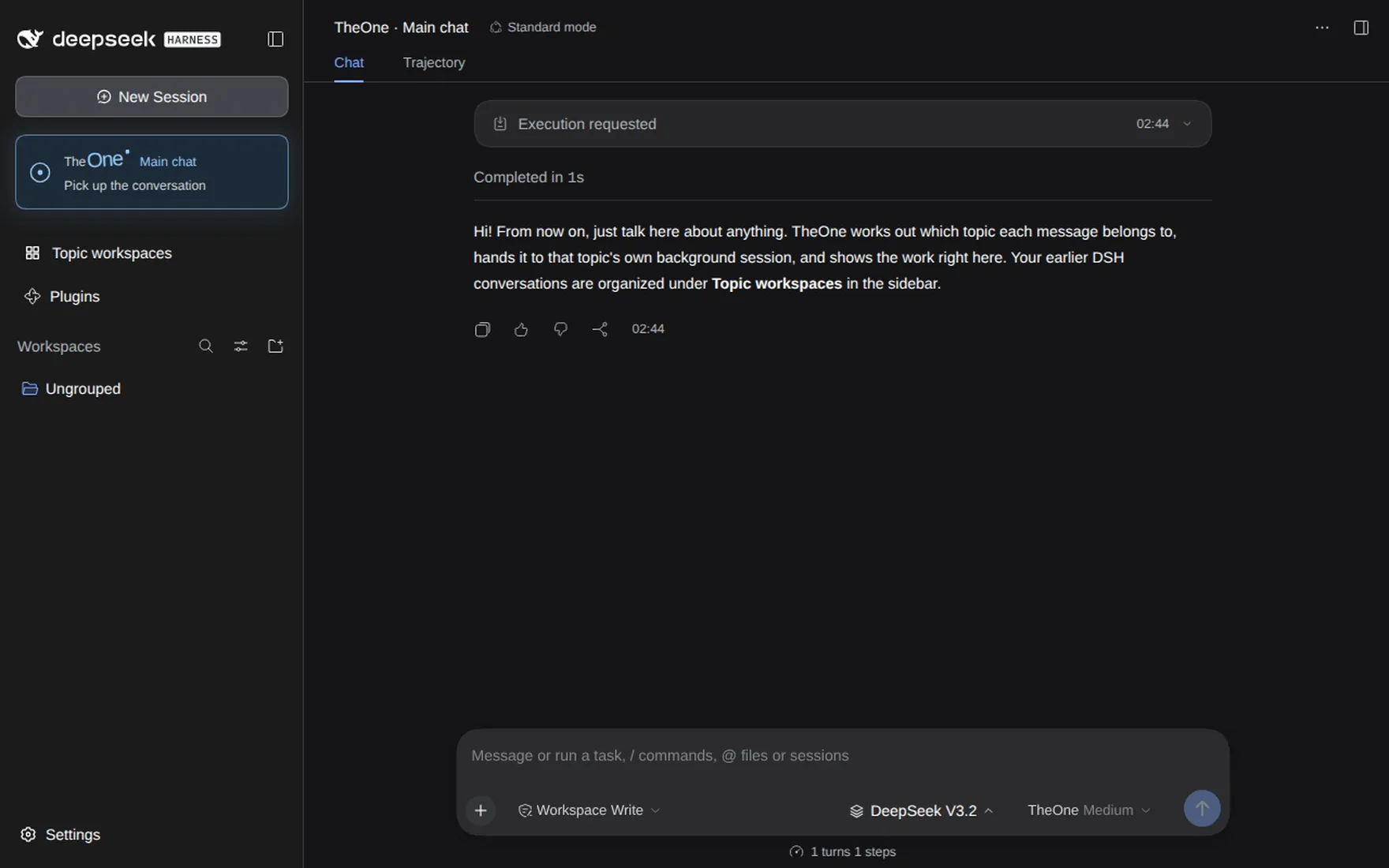Click the HARNESS badge beside the logo
This screenshot has height=868, width=1389.
click(193, 39)
